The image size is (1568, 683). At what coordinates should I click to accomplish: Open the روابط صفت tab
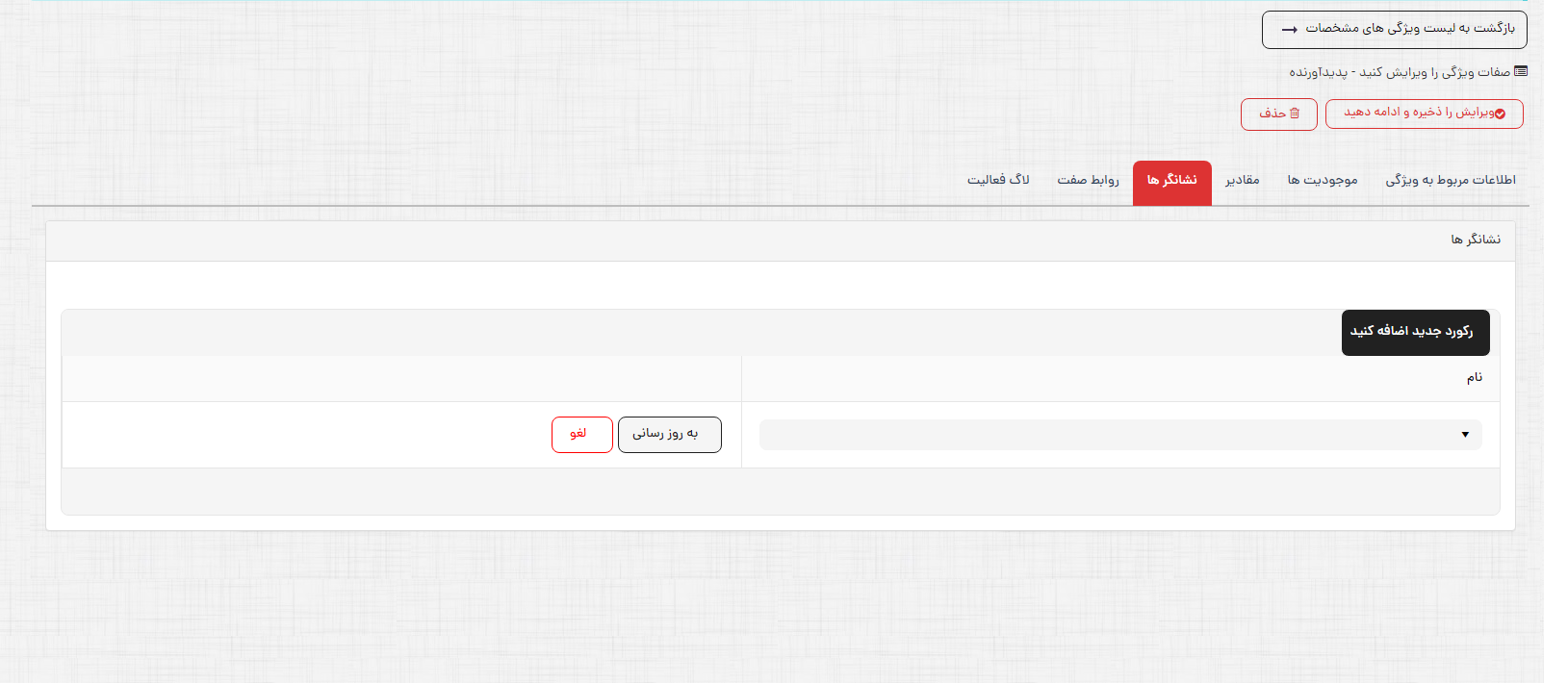pos(1088,180)
